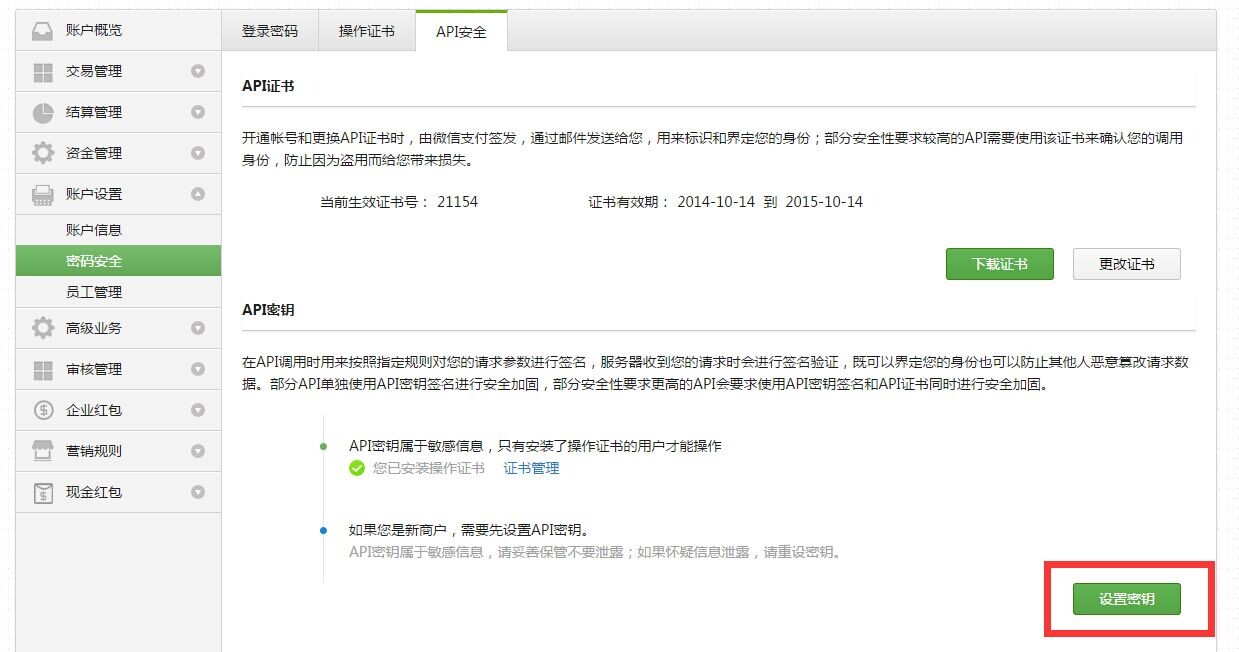Click the 下载证书 button

click(999, 264)
